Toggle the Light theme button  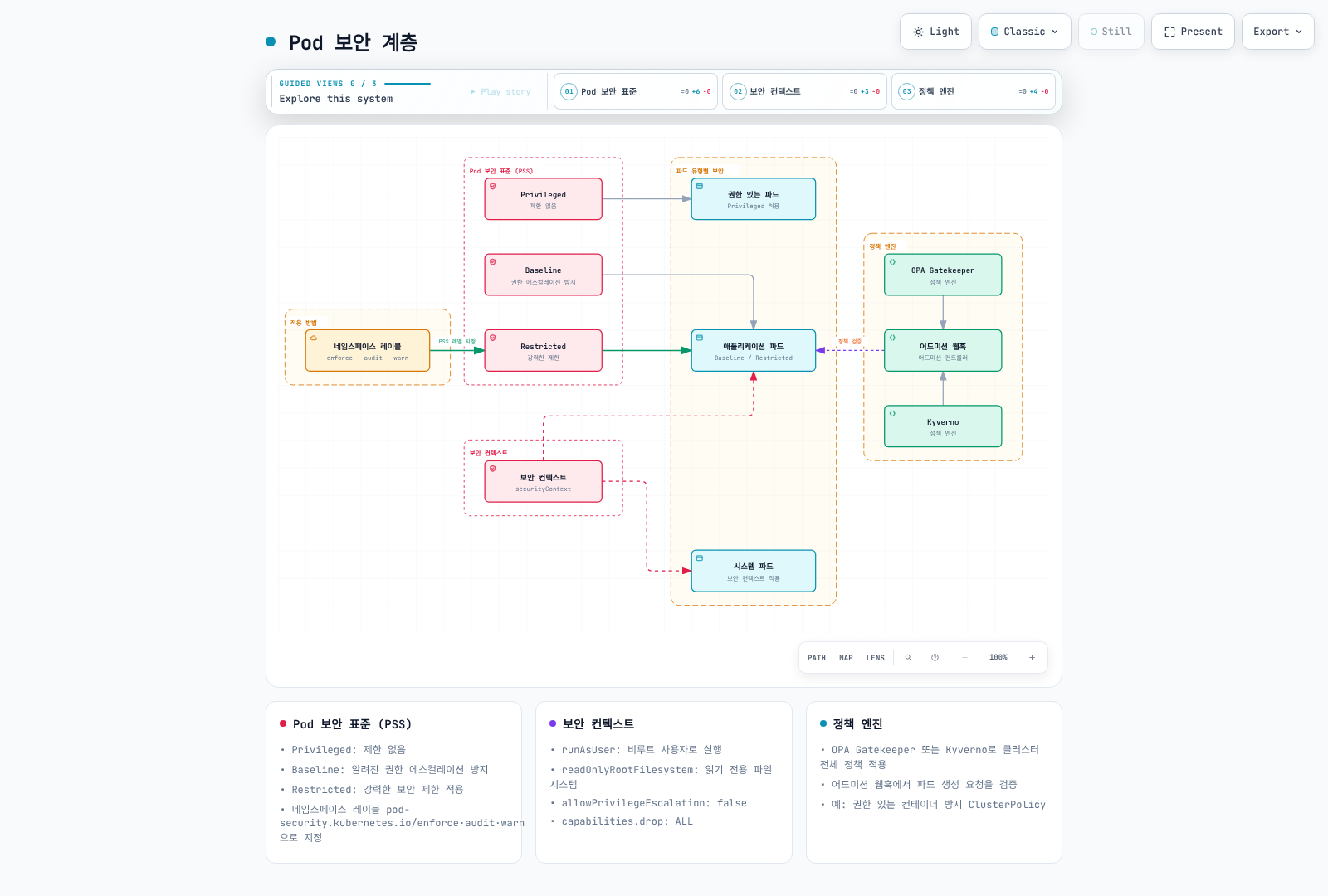point(935,32)
